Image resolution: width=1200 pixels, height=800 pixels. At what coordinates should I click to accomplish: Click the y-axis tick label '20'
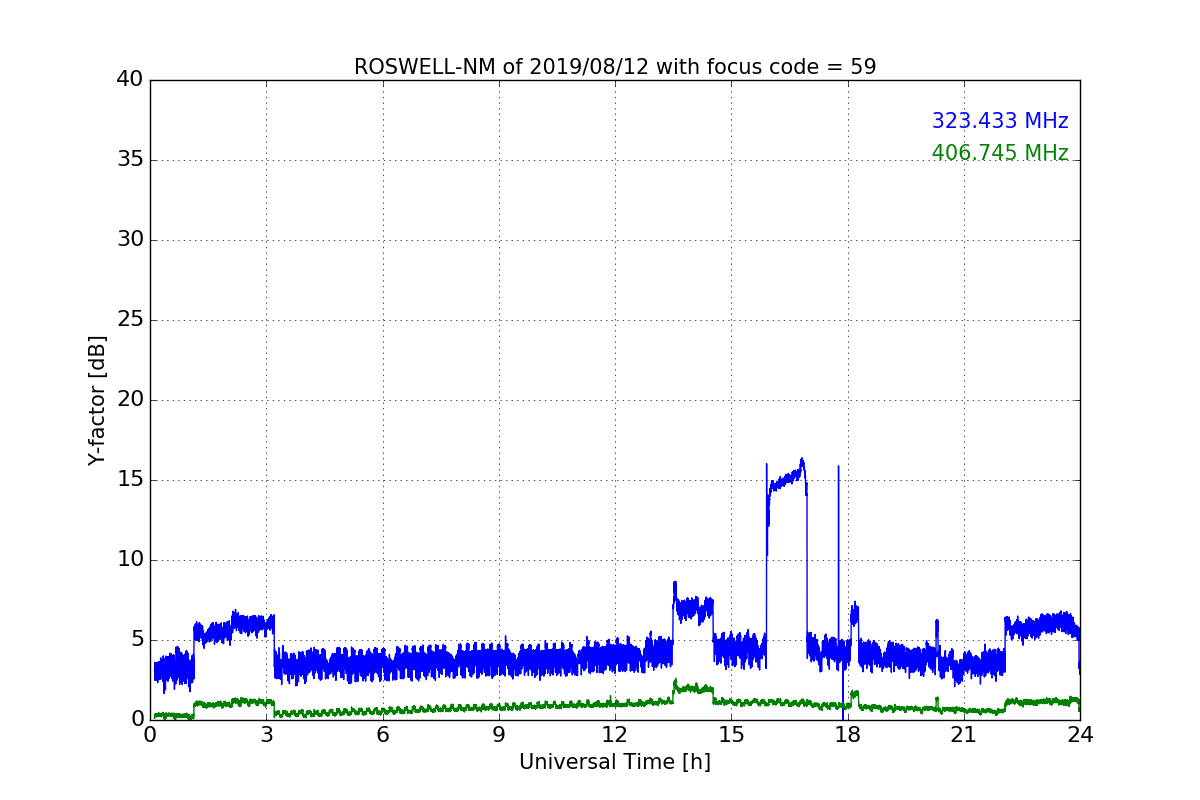pyautogui.click(x=130, y=400)
